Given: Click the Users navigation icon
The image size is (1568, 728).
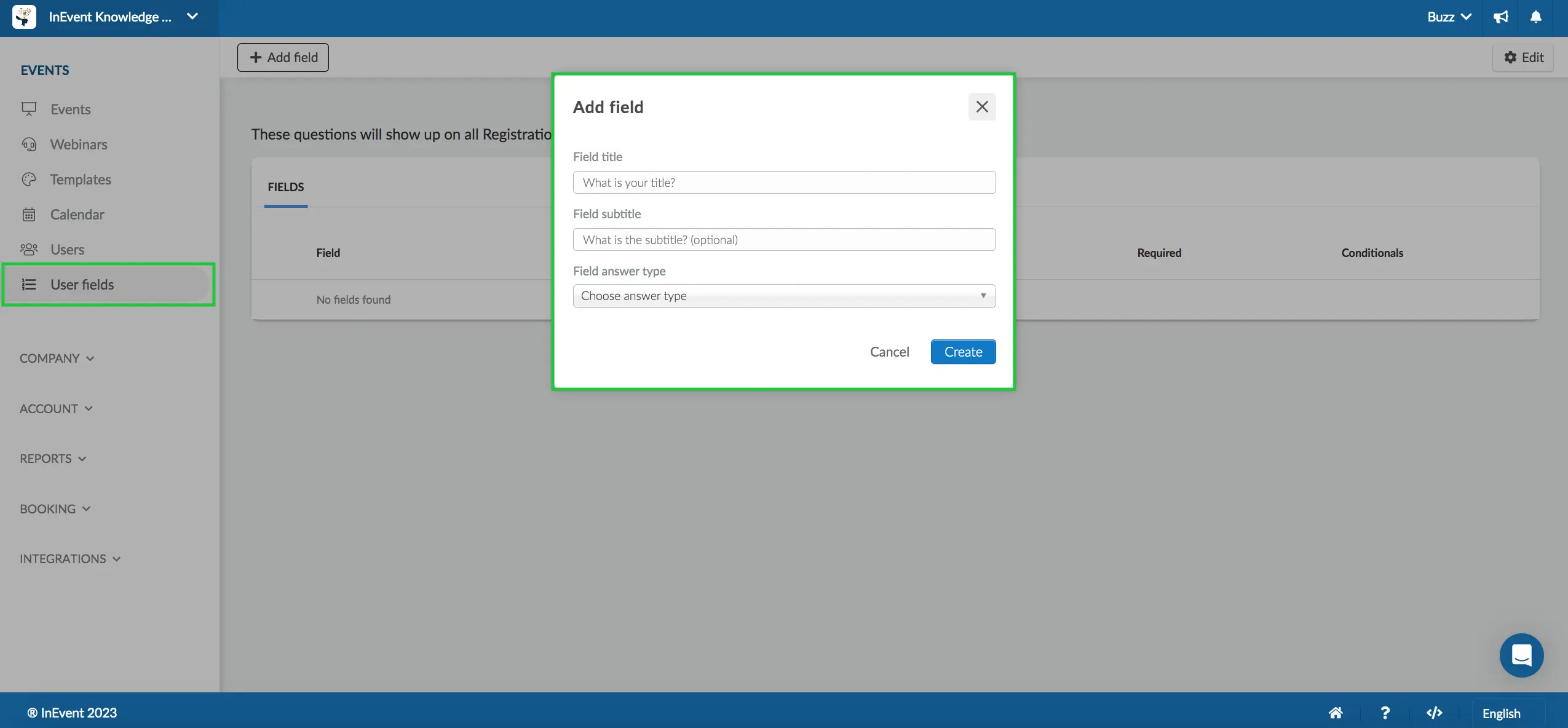Looking at the screenshot, I should pyautogui.click(x=28, y=249).
